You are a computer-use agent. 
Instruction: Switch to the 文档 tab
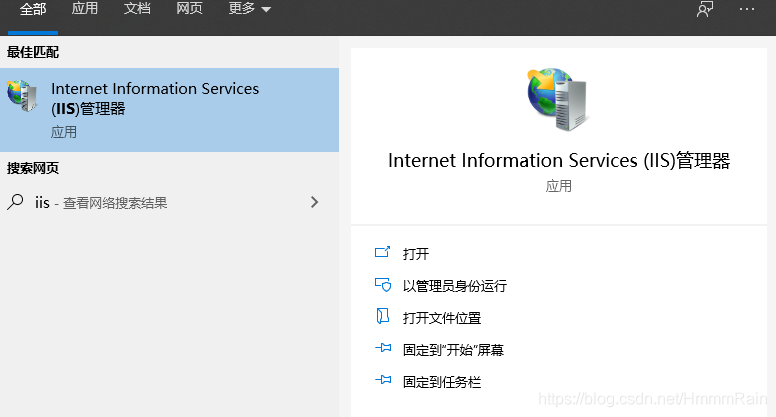click(x=137, y=8)
